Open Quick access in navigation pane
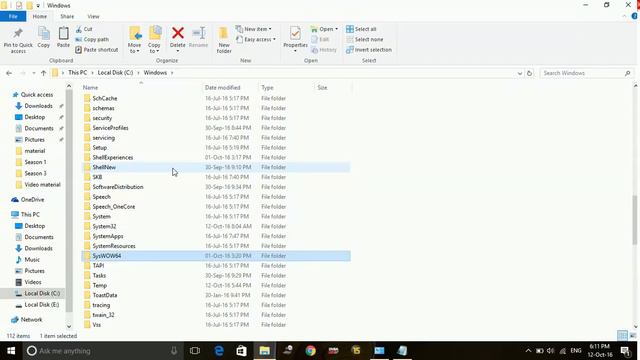The image size is (640, 360). click(x=37, y=94)
